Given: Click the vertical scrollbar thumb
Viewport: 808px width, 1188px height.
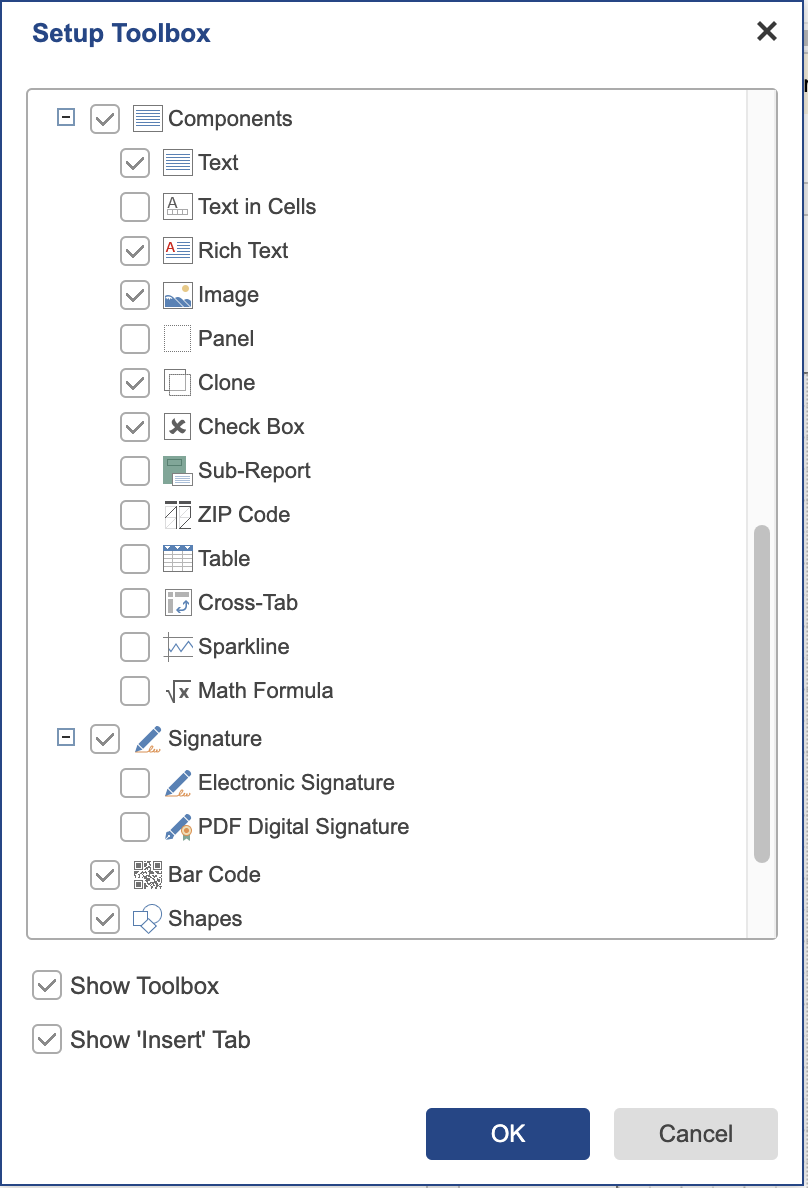Looking at the screenshot, I should point(762,693).
